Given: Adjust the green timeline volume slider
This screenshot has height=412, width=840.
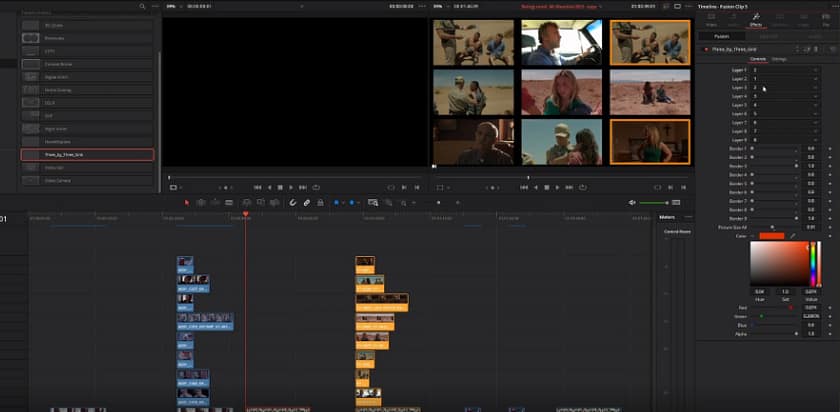Looking at the screenshot, I should [654, 203].
